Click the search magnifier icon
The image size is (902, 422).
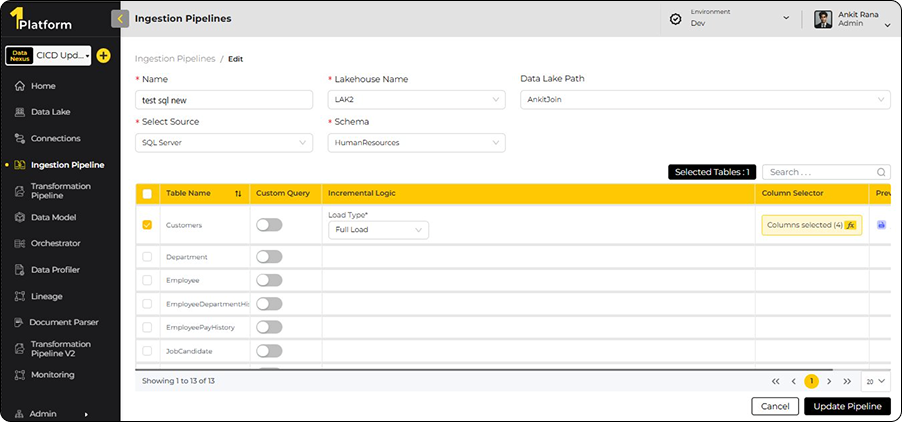point(881,172)
